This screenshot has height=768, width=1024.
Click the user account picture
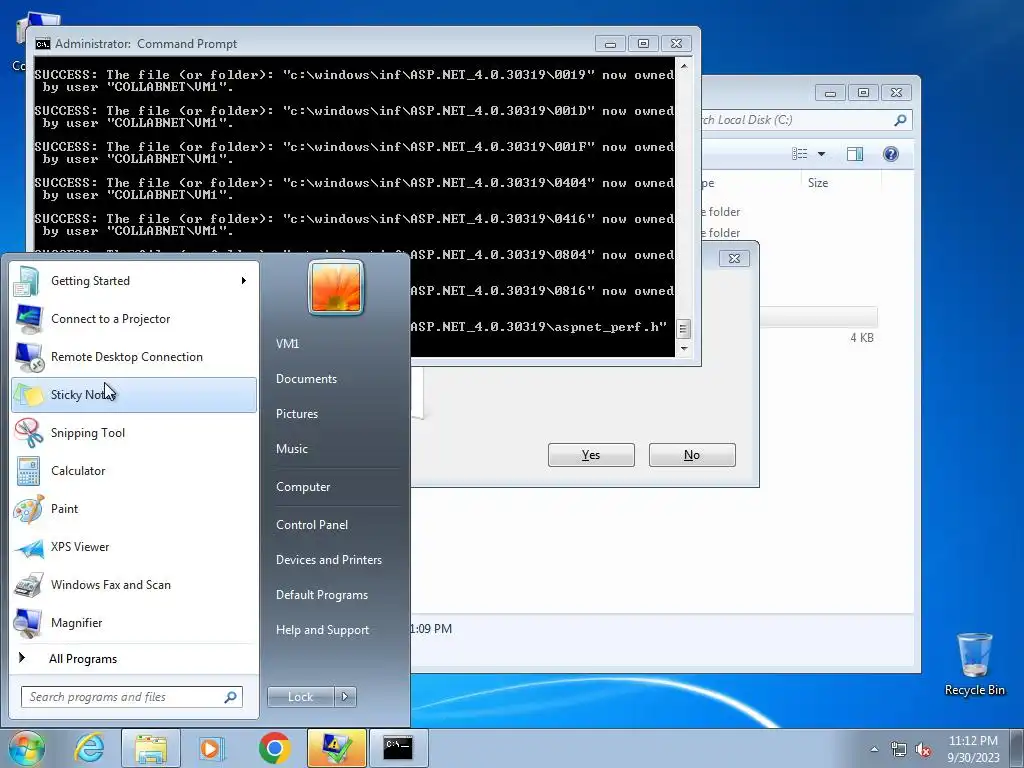(x=336, y=287)
